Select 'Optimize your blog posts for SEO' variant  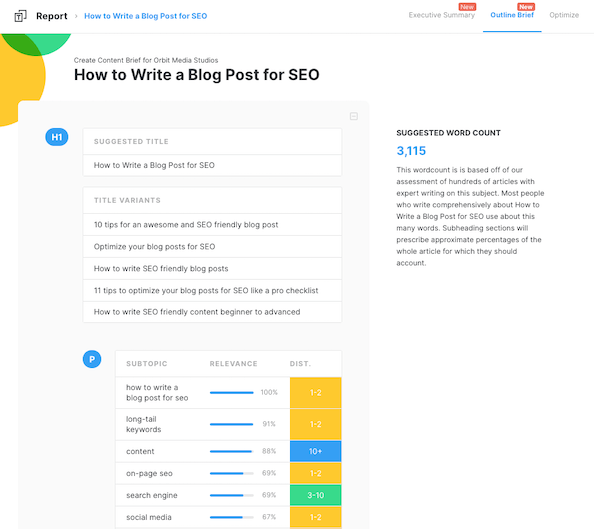coord(212,247)
